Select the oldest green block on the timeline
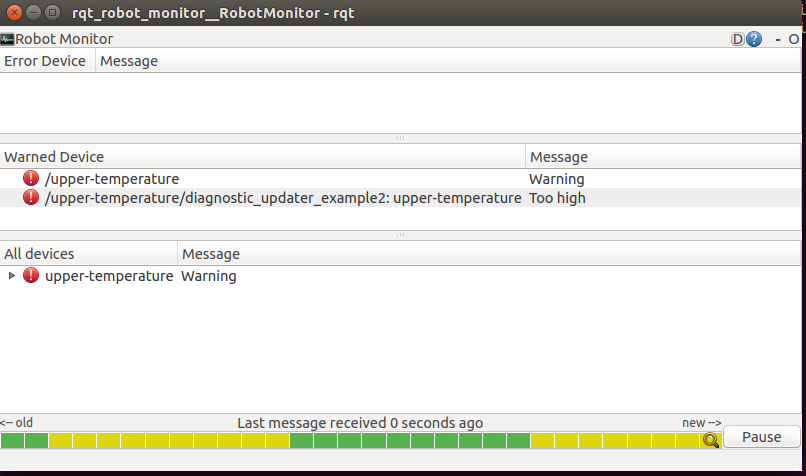 12,441
